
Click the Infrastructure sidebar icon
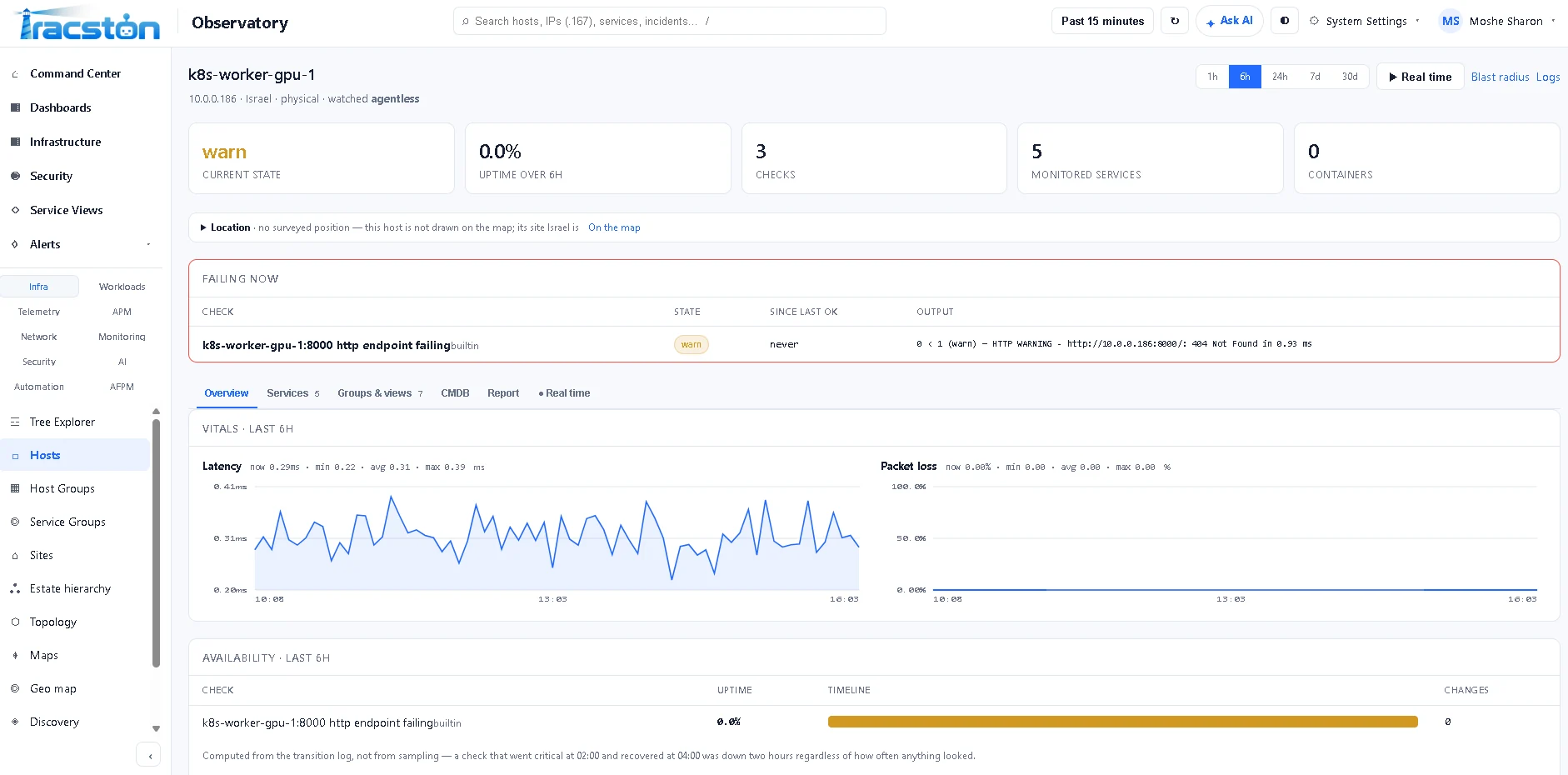[x=15, y=142]
